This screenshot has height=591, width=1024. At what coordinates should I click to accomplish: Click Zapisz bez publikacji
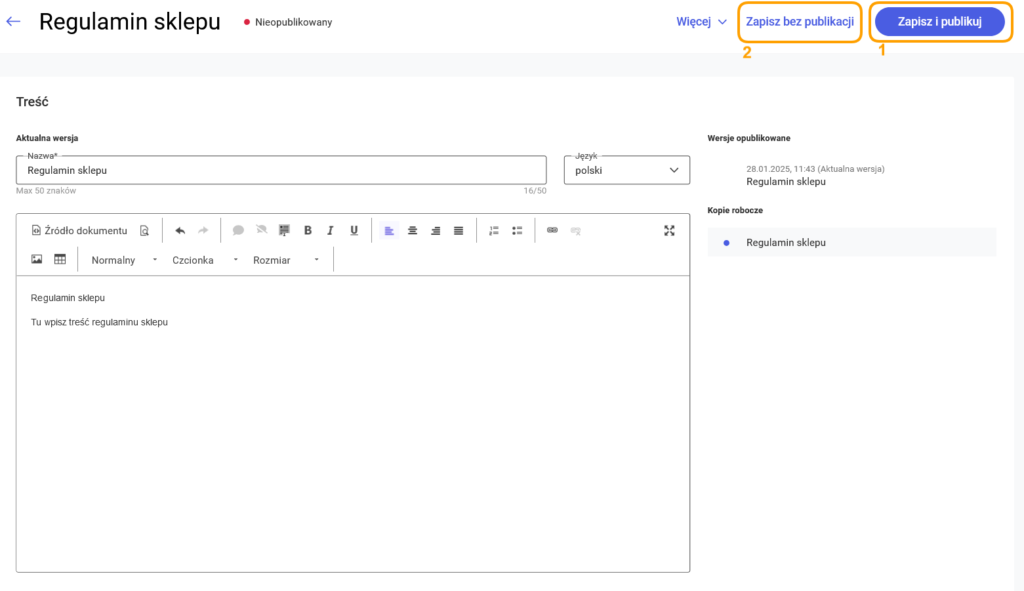[800, 22]
